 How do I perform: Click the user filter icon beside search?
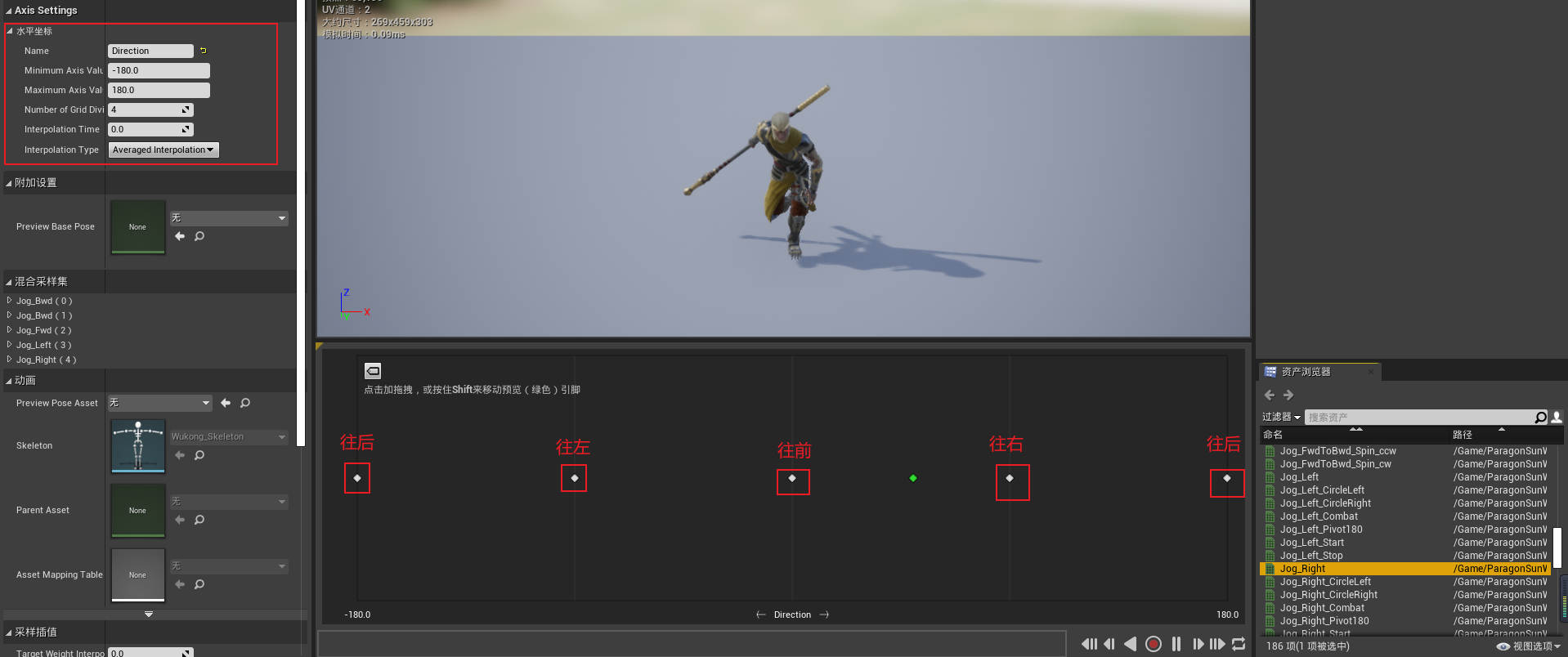pyautogui.click(x=1557, y=418)
